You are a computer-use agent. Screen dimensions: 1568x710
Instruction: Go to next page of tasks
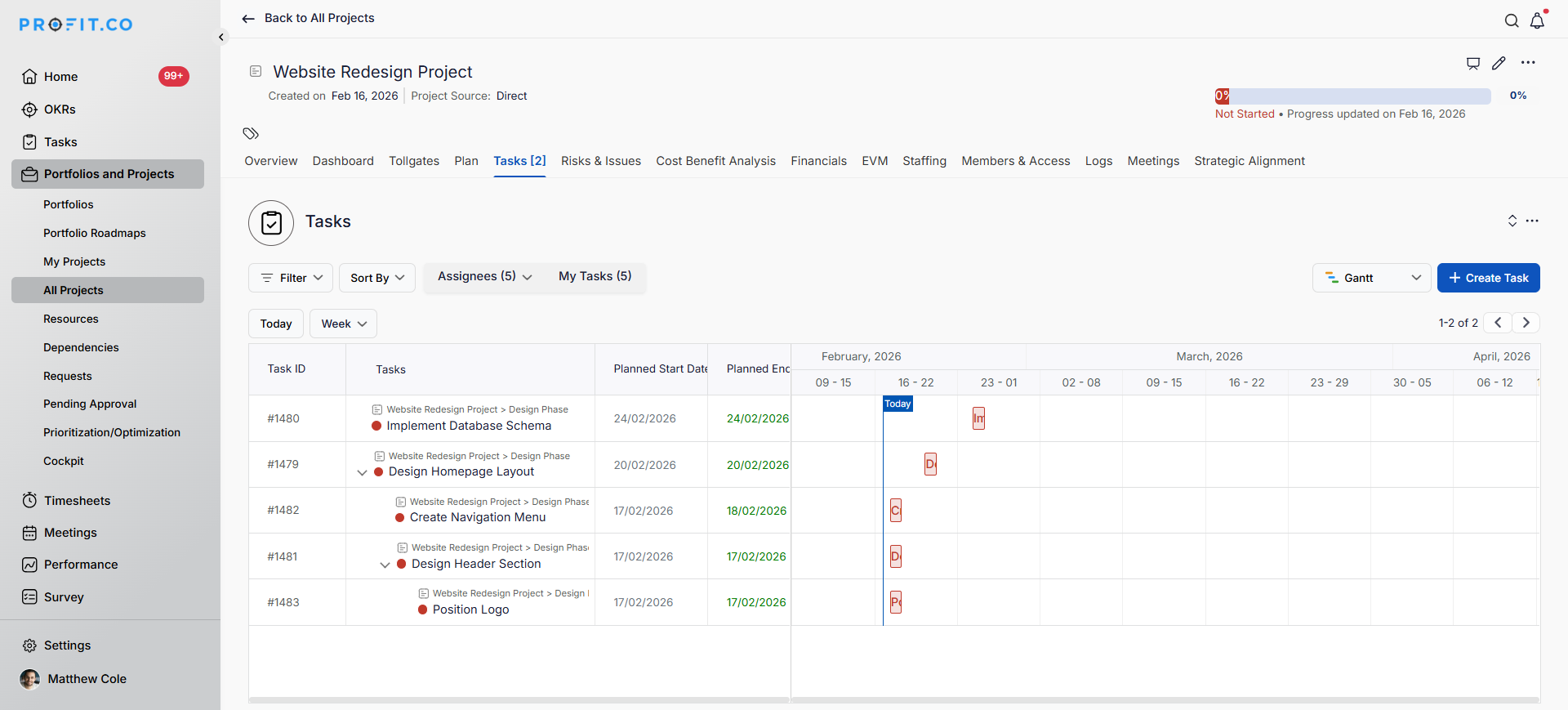1526,323
